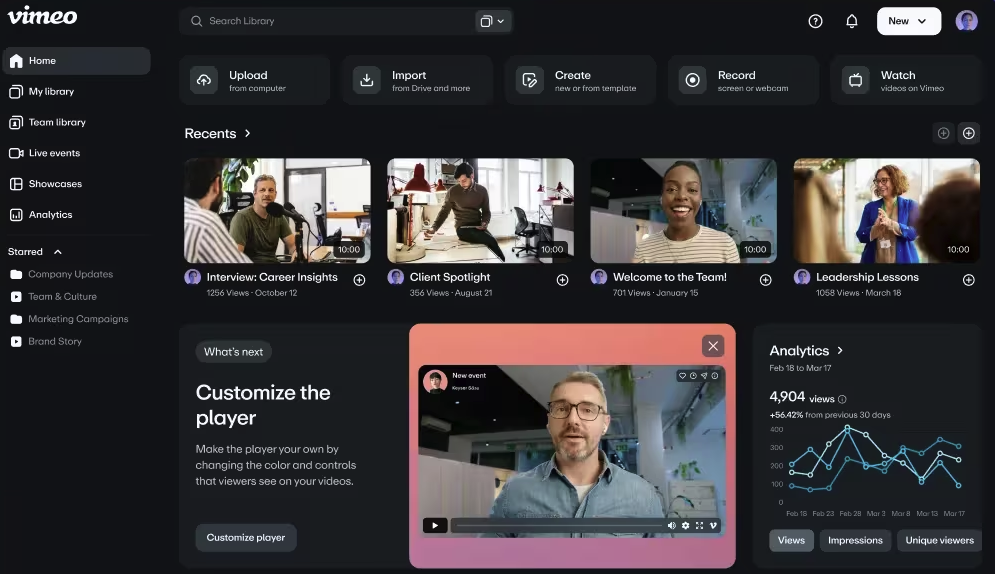Click the video progress bar in the player
The width and height of the screenshot is (995, 574).
pos(556,525)
